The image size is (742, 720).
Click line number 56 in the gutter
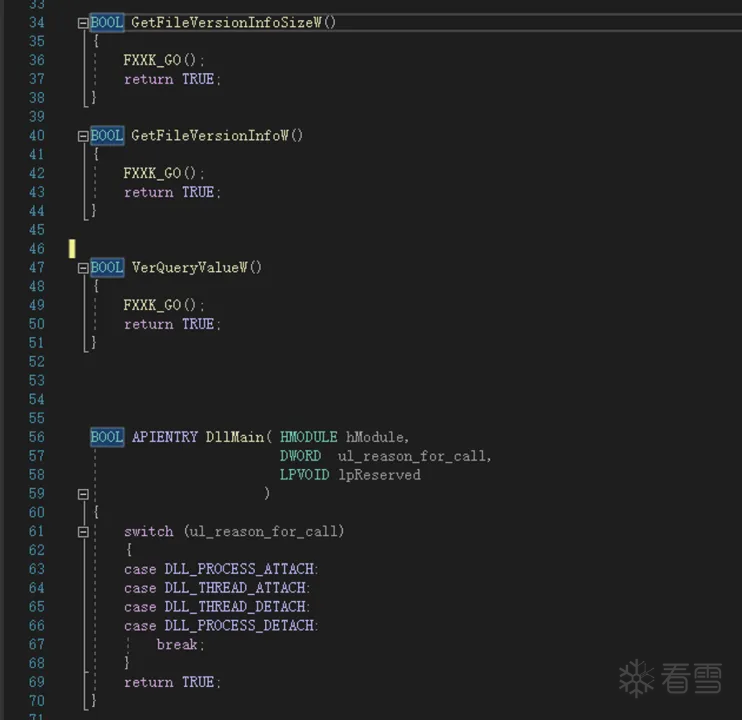pyautogui.click(x=36, y=437)
